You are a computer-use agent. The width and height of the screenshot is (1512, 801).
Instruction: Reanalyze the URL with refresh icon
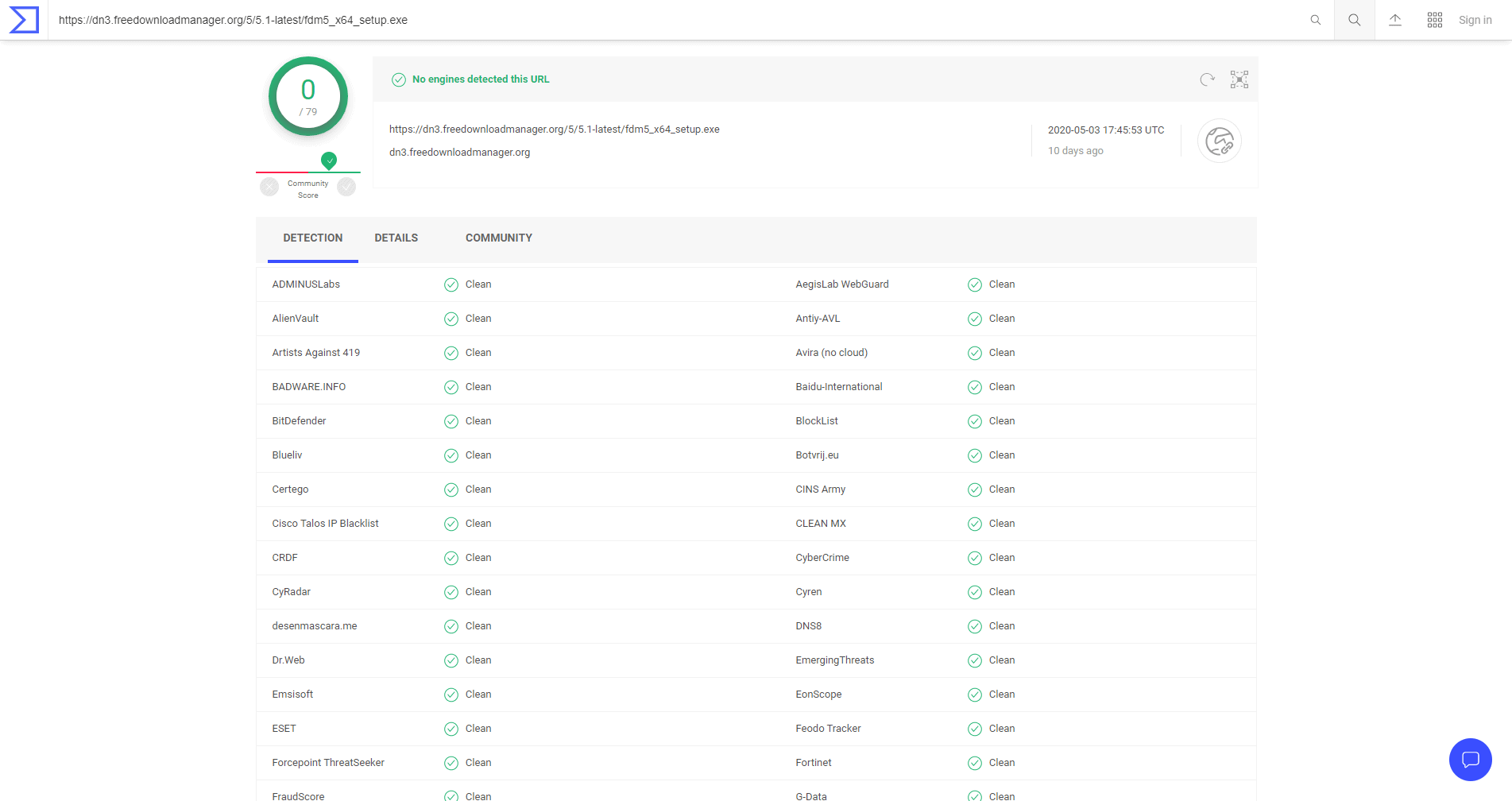point(1207,79)
